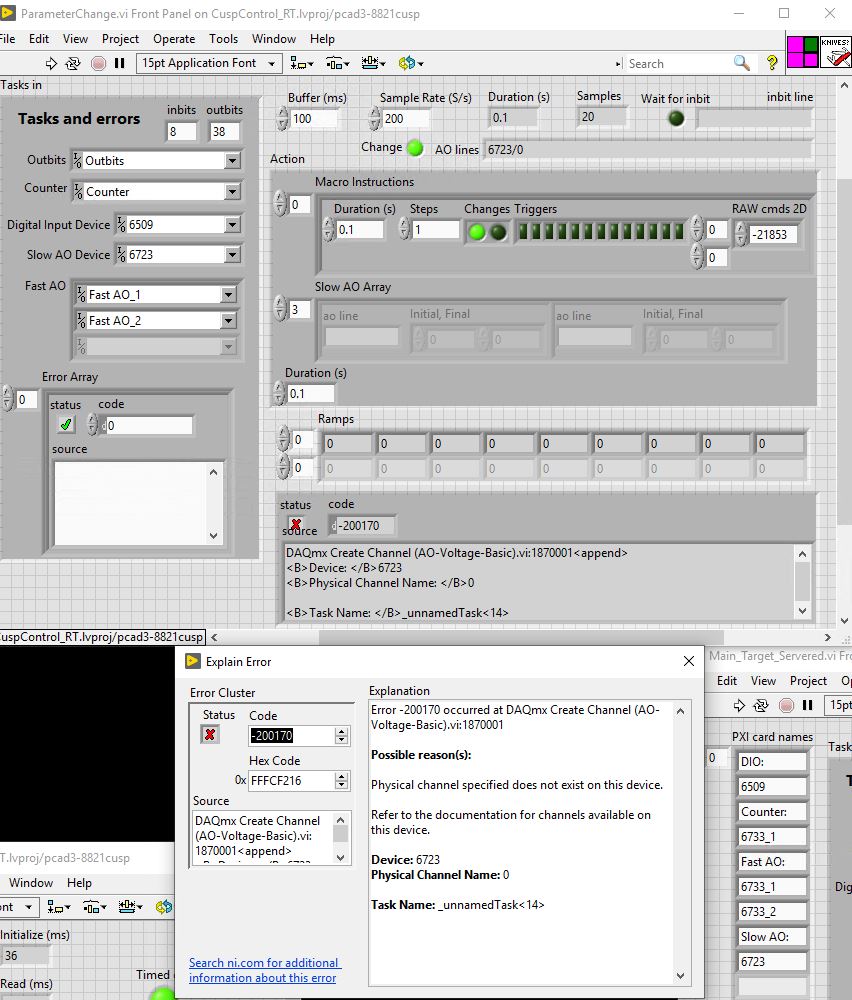This screenshot has width=852, height=1000.
Task: Click the Run Continuously icon
Action: [73, 63]
